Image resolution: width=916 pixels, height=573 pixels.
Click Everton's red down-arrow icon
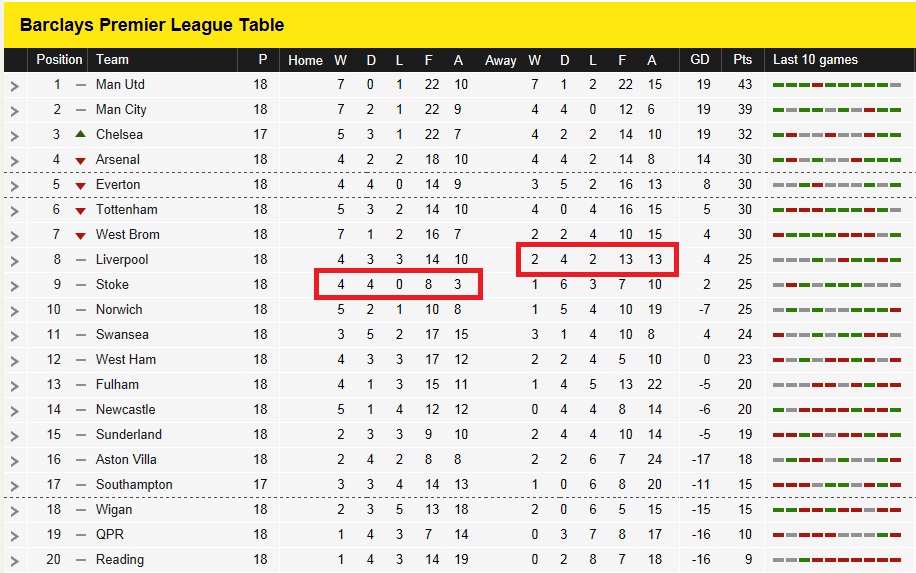[81, 186]
